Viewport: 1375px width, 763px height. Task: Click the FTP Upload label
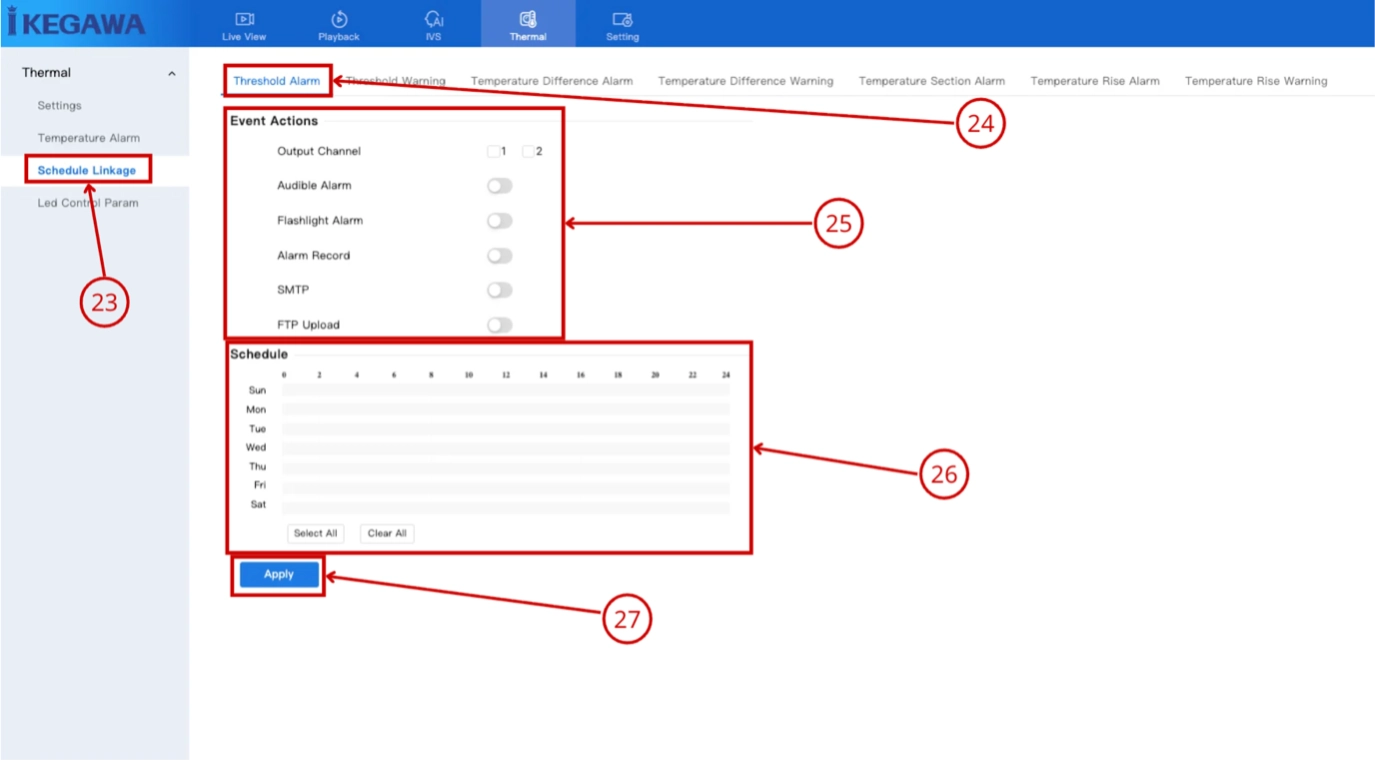308,325
